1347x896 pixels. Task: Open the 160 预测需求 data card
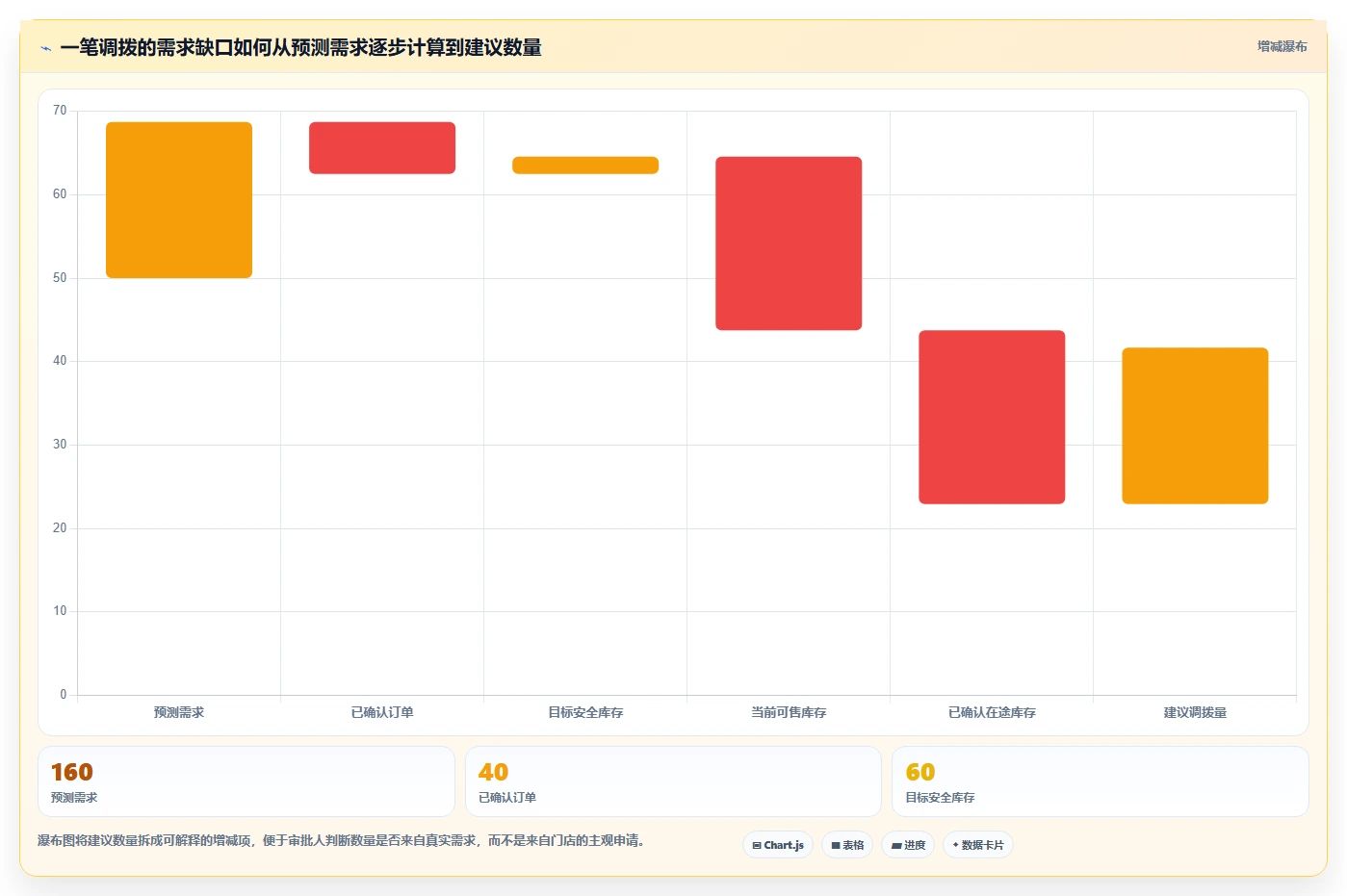[246, 781]
